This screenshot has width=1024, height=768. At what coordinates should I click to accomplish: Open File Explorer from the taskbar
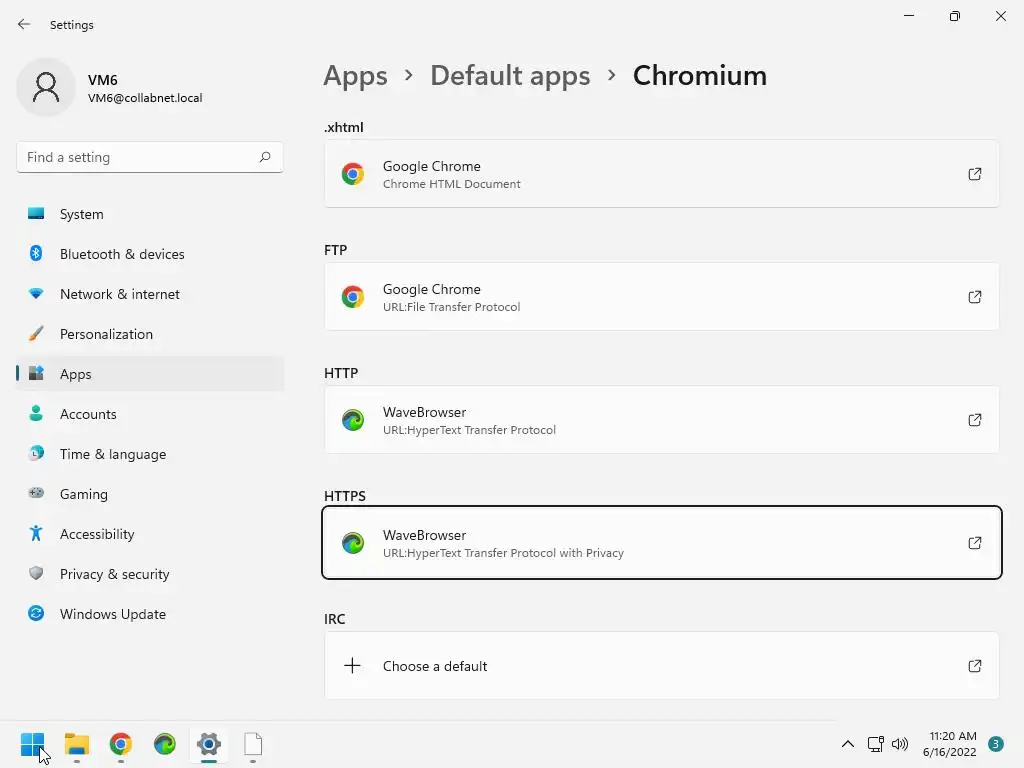[77, 744]
